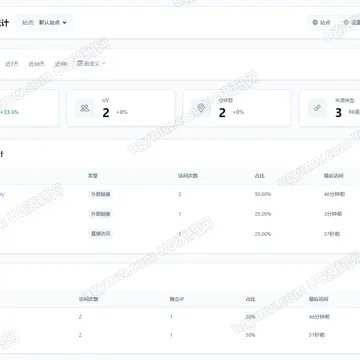Open the purple source URL link
The width and height of the screenshot is (360, 360).
pos(2,194)
